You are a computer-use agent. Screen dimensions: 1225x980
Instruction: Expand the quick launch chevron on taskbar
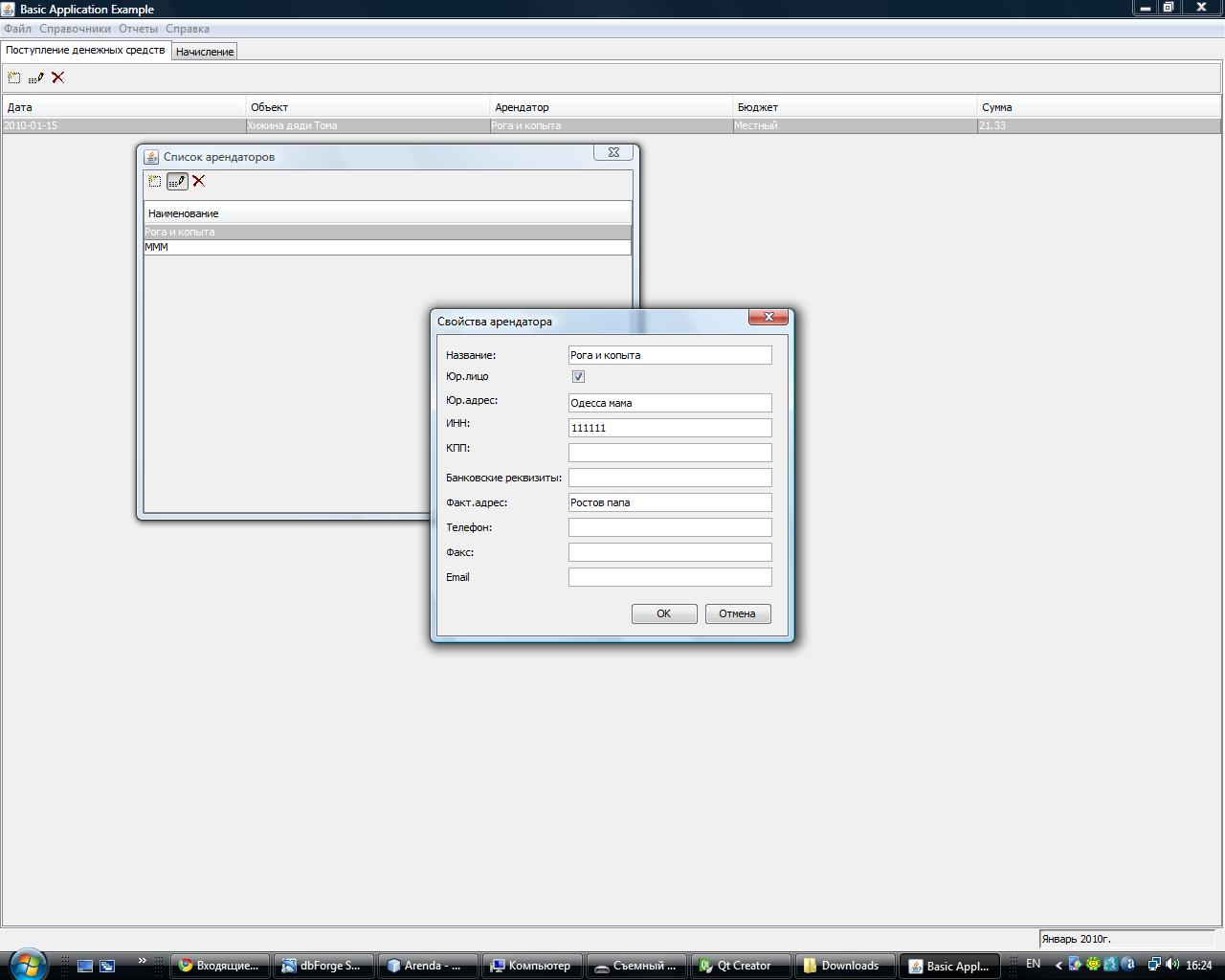pos(143,961)
